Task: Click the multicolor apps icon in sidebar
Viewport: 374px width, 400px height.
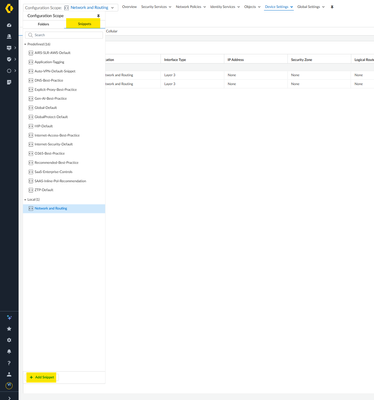Action: click(x=9, y=318)
